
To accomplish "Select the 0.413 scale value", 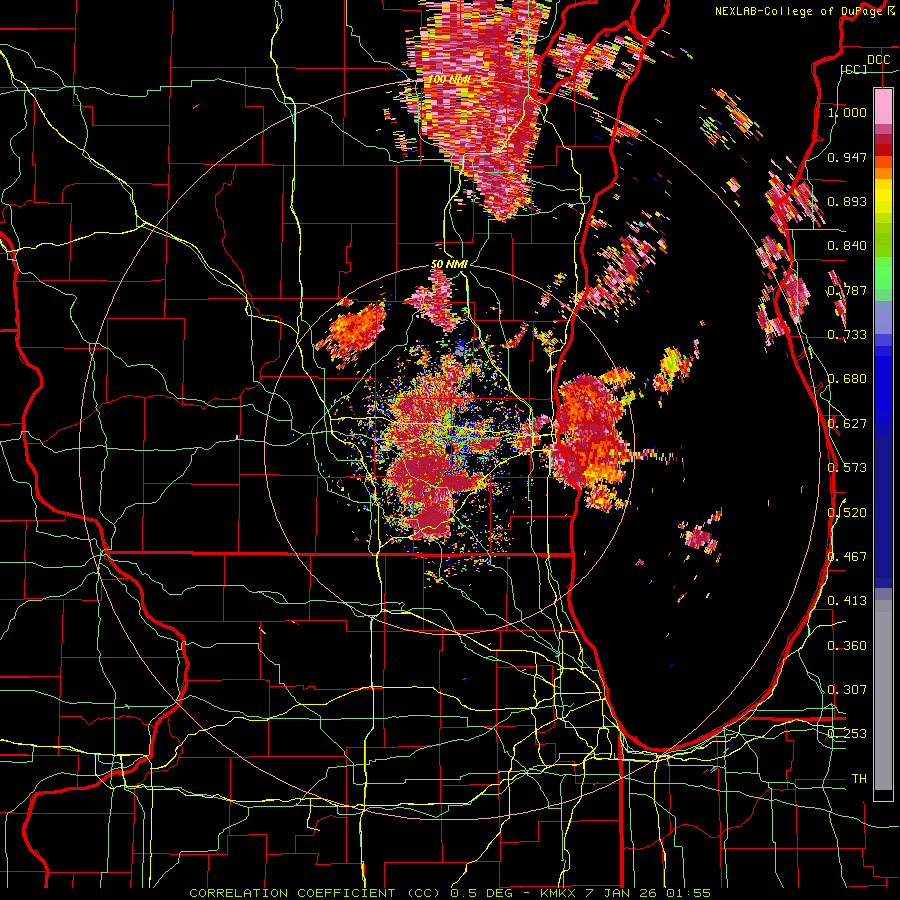I will coord(847,601).
